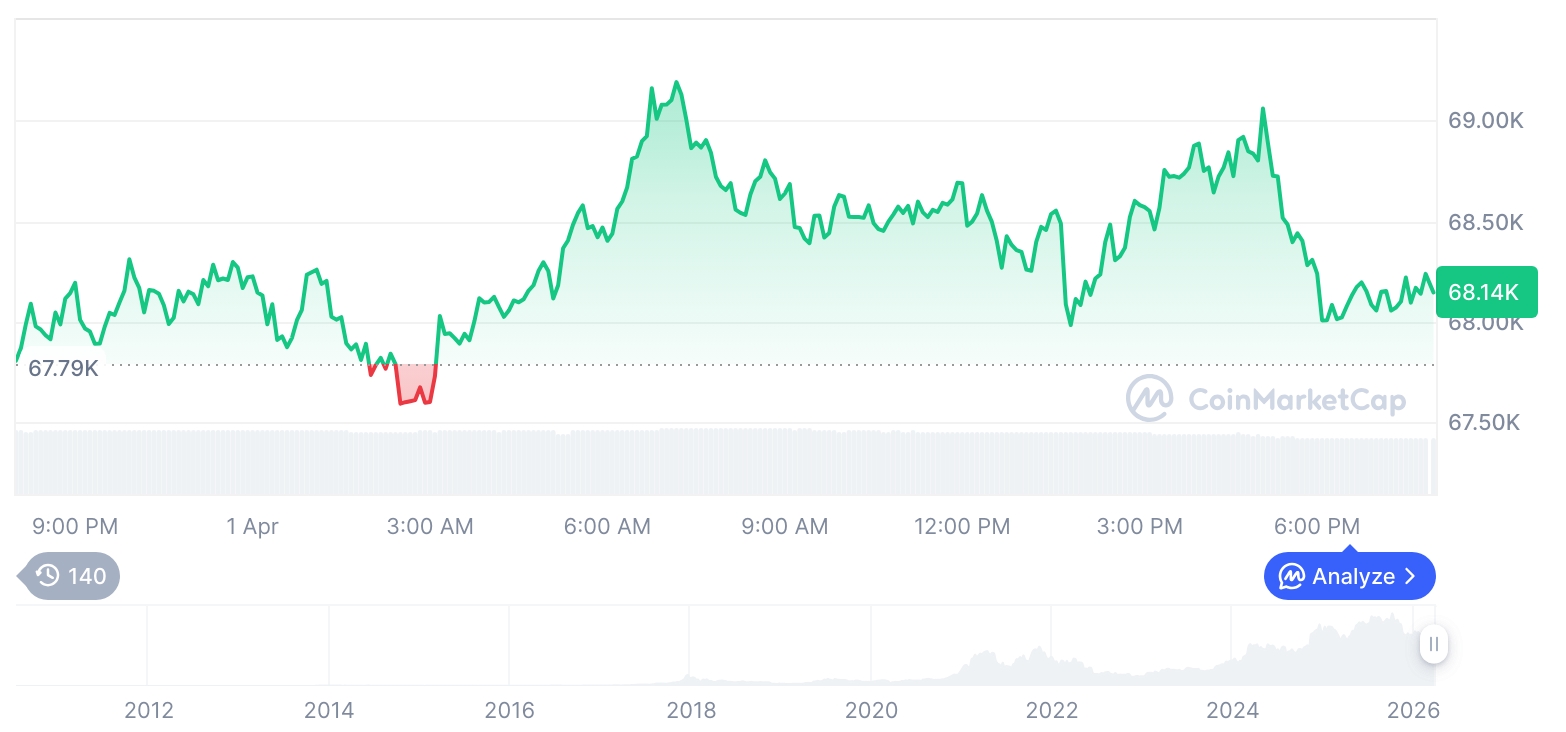Screen dimensions: 1566x732
Task: Click the CoinMarketCap icon inside Analyze button
Action: [x=1292, y=577]
